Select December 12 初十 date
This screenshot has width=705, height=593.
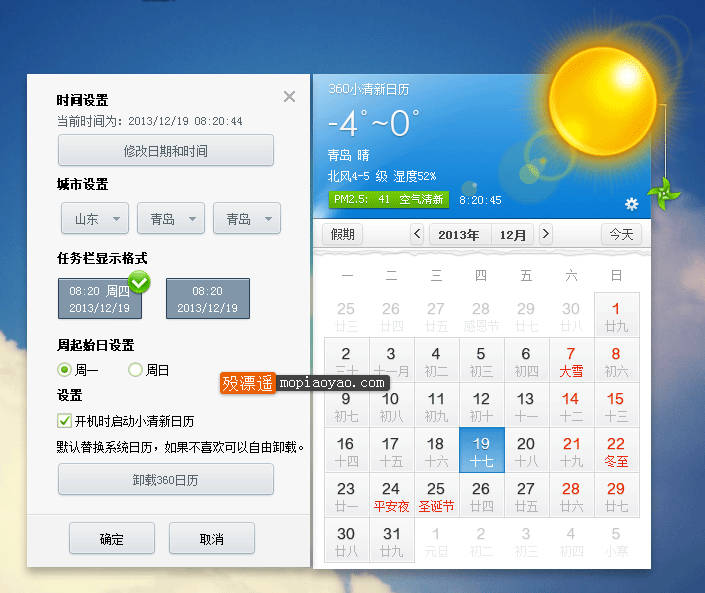482,405
